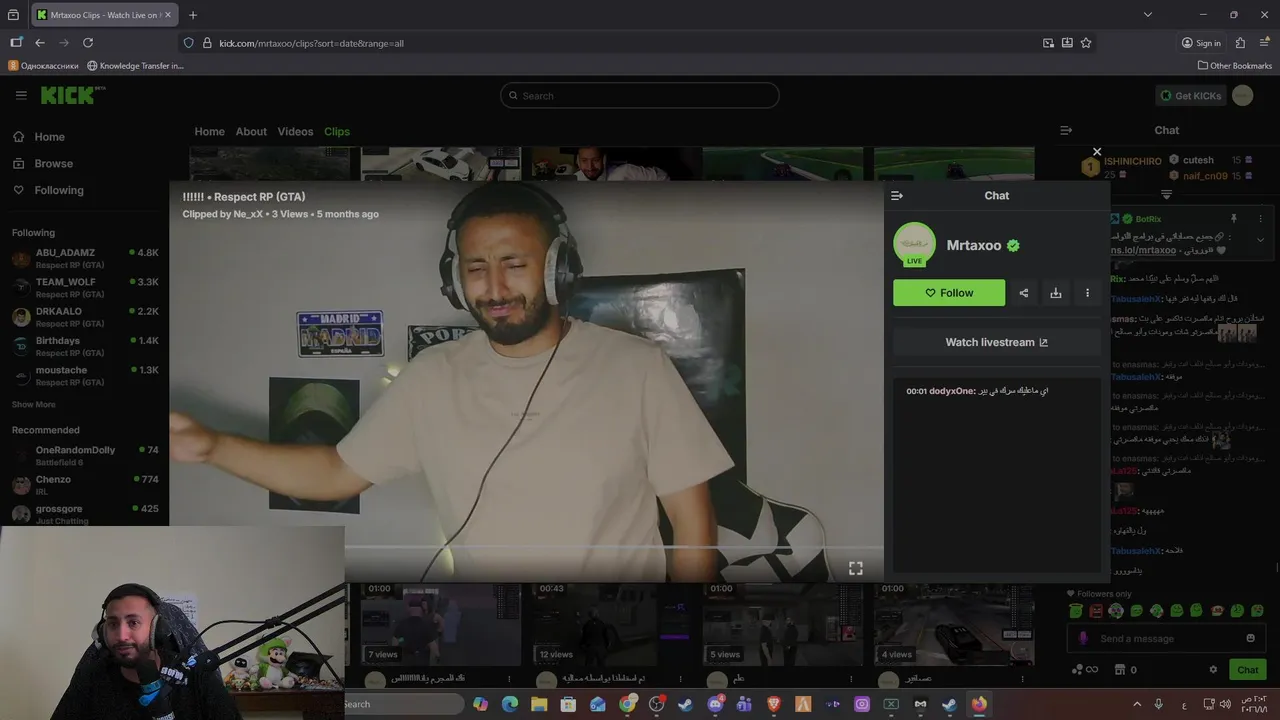Open Firefox extensions puzzle icon

pos(1240,43)
